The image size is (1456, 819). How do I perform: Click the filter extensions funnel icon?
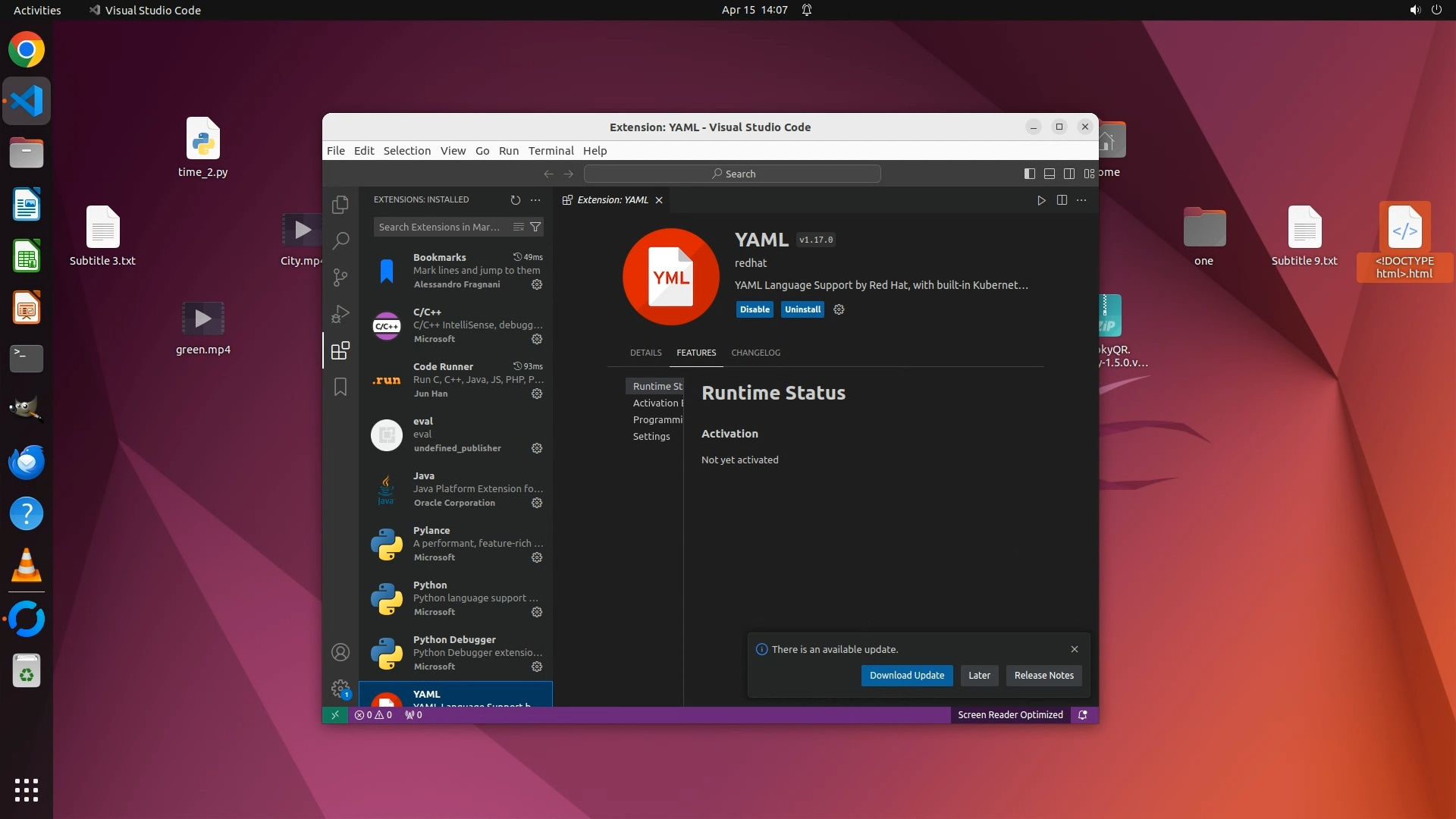[x=535, y=227]
